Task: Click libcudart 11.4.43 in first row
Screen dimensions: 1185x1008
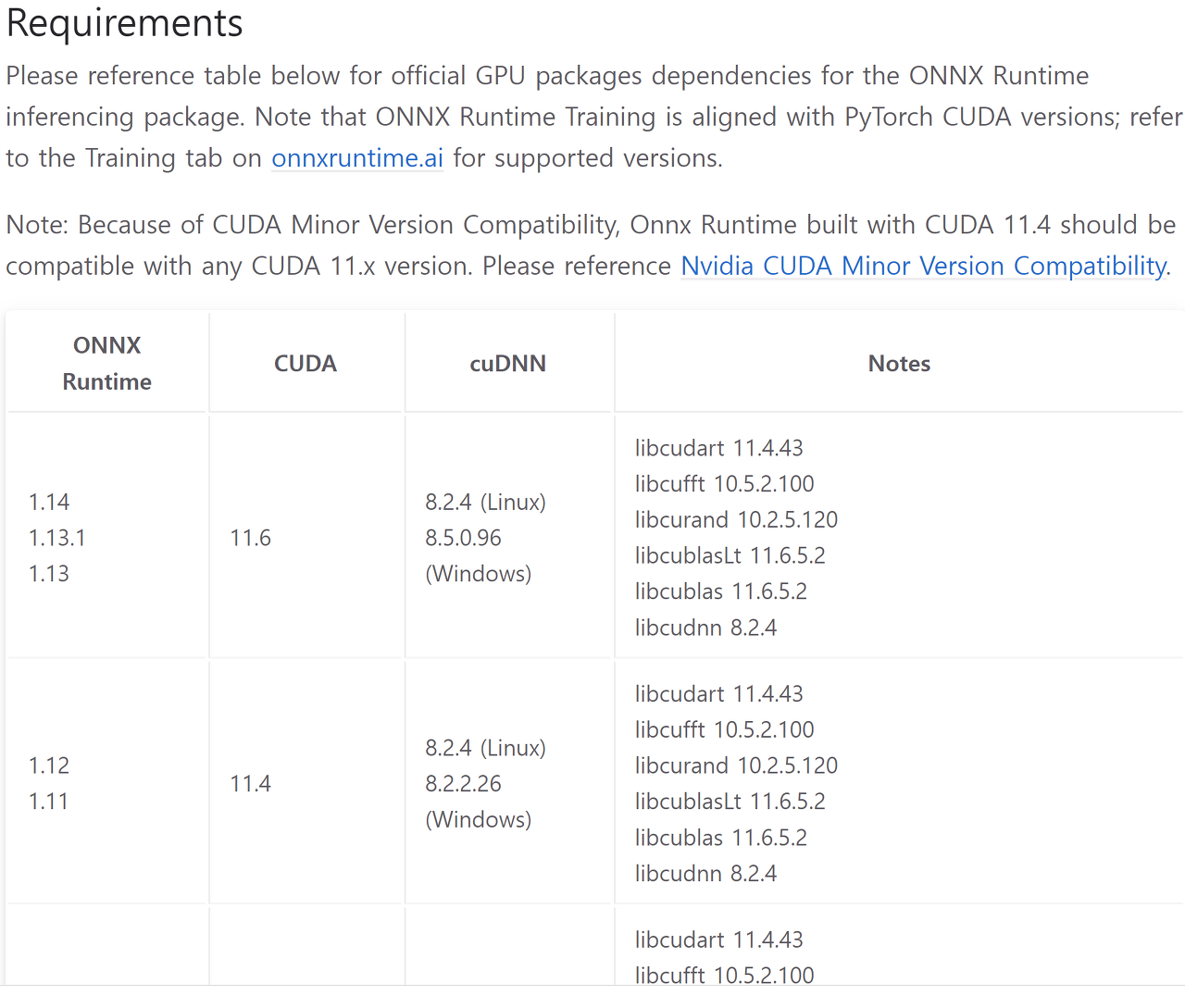Action: [719, 448]
